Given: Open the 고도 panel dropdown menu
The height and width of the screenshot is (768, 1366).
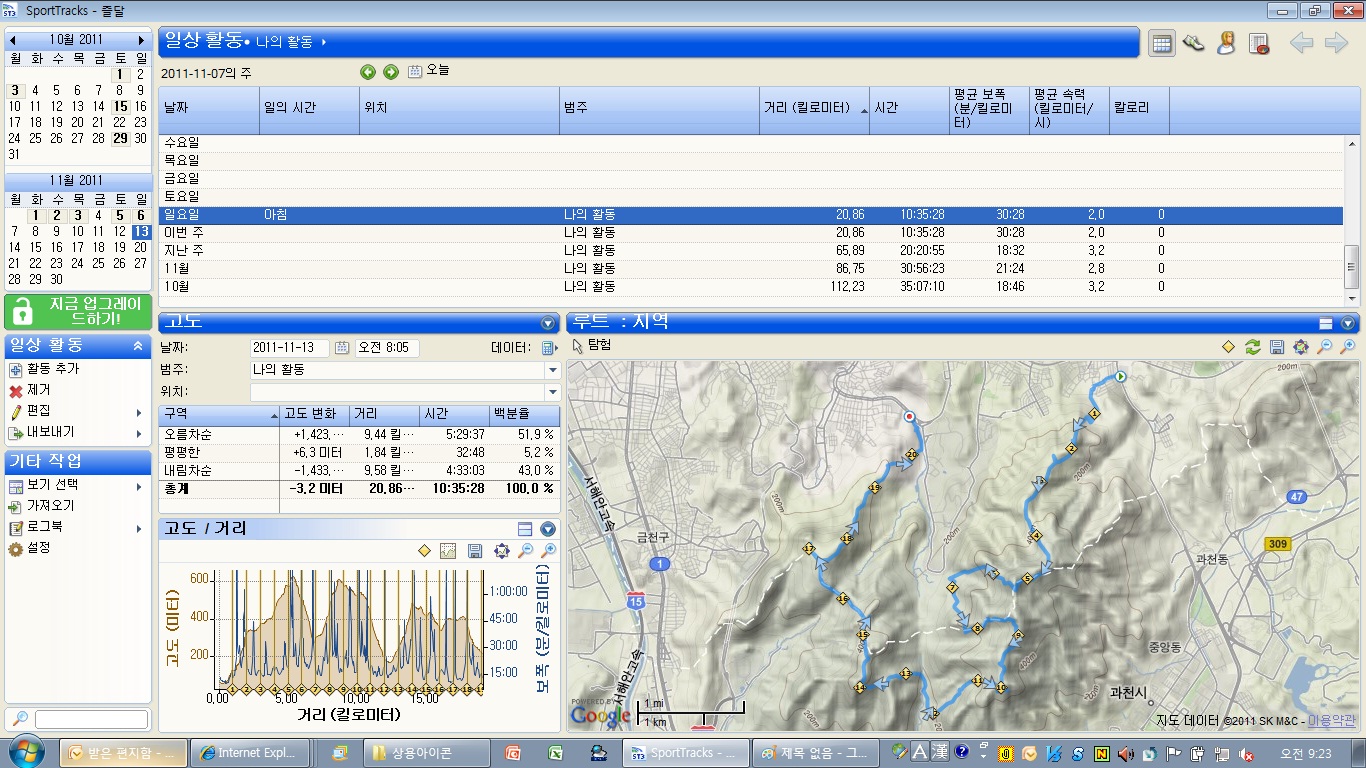Looking at the screenshot, I should pos(547,323).
